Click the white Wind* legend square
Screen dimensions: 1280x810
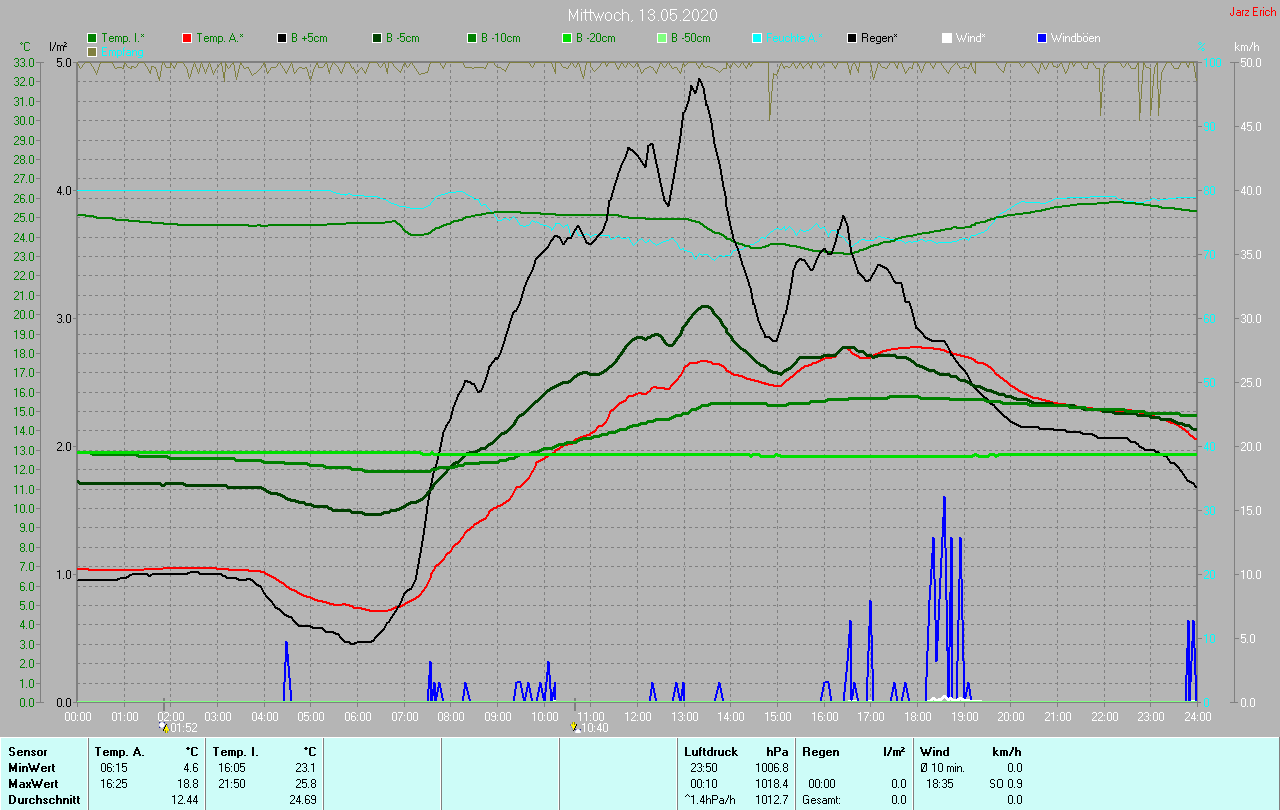click(x=947, y=38)
